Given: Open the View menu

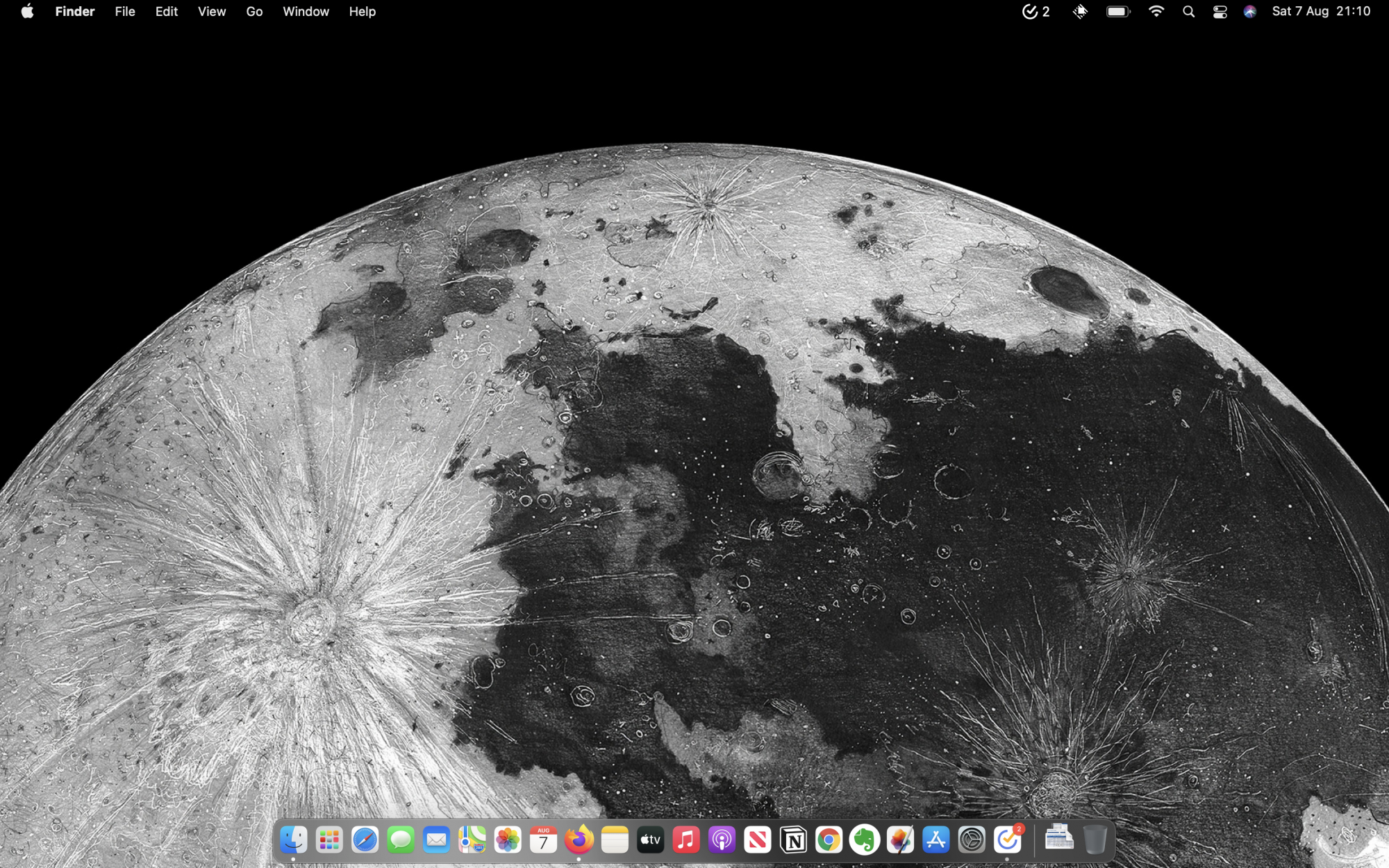Looking at the screenshot, I should (x=212, y=12).
